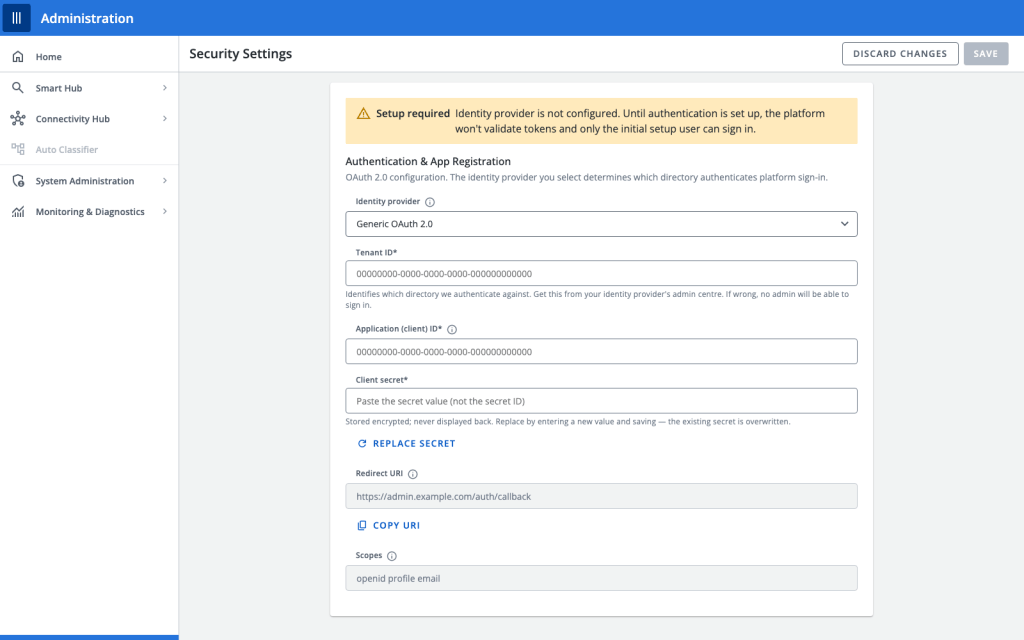Click the Redirect URI read-only field
This screenshot has width=1024, height=640.
tap(601, 496)
